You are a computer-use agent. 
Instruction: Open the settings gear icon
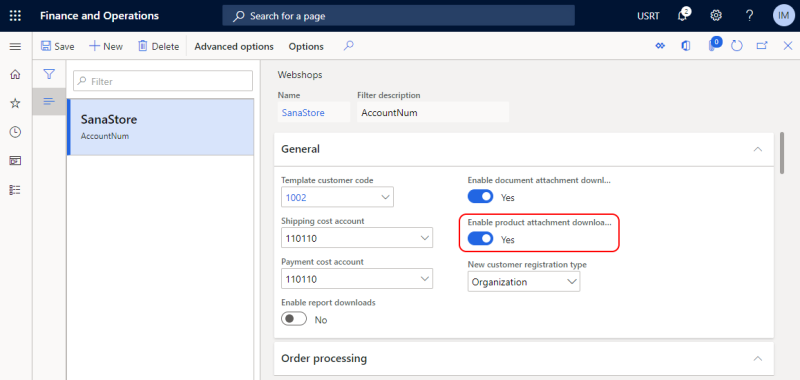coord(716,16)
